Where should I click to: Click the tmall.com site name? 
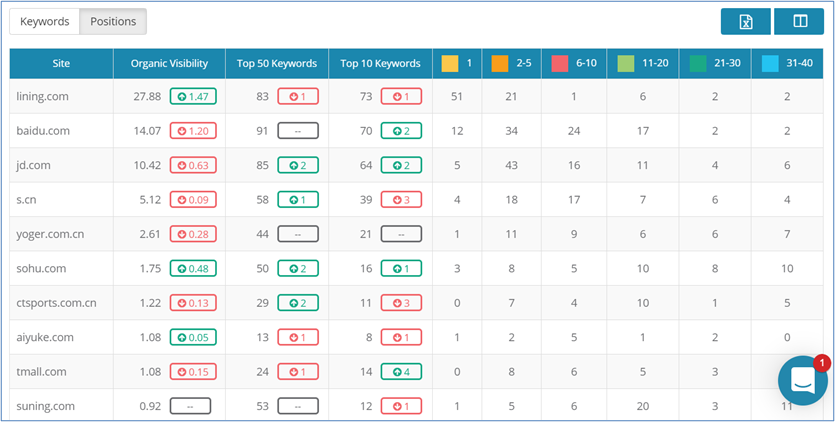tap(41, 371)
